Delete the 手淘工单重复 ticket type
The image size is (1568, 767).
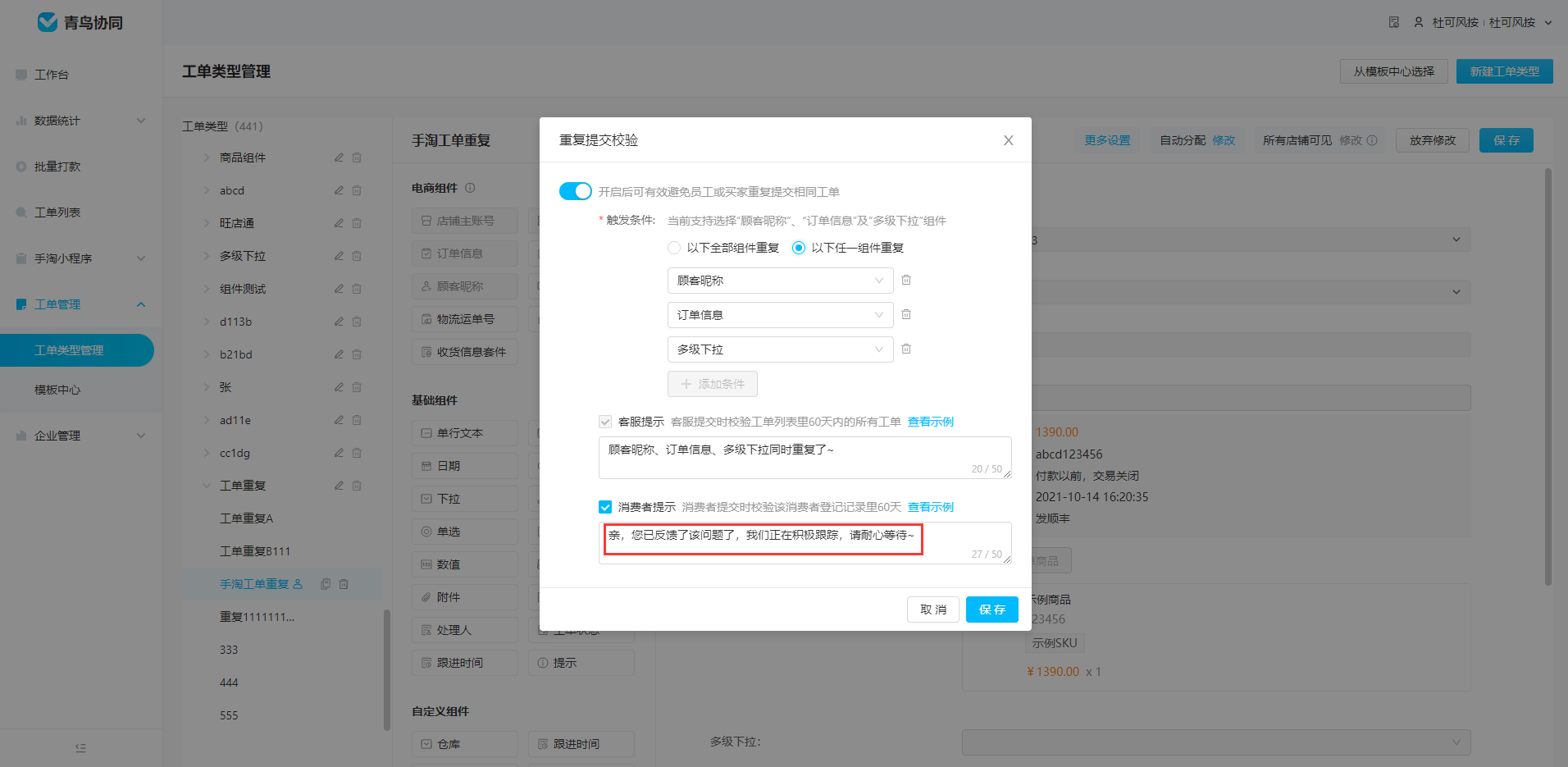coord(344,584)
